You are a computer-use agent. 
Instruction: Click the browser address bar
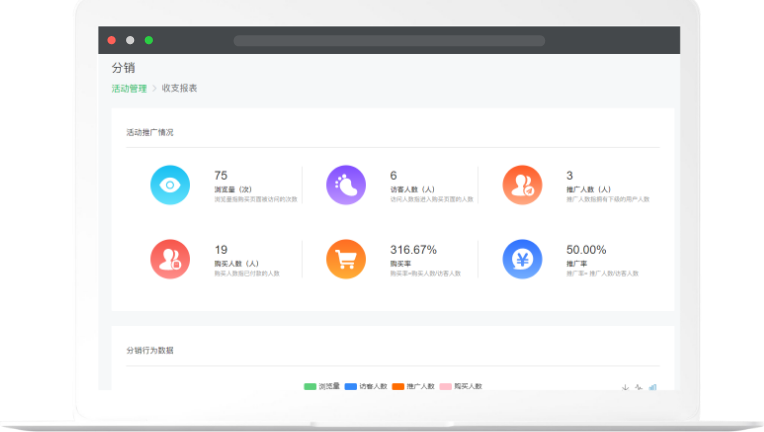(x=388, y=41)
